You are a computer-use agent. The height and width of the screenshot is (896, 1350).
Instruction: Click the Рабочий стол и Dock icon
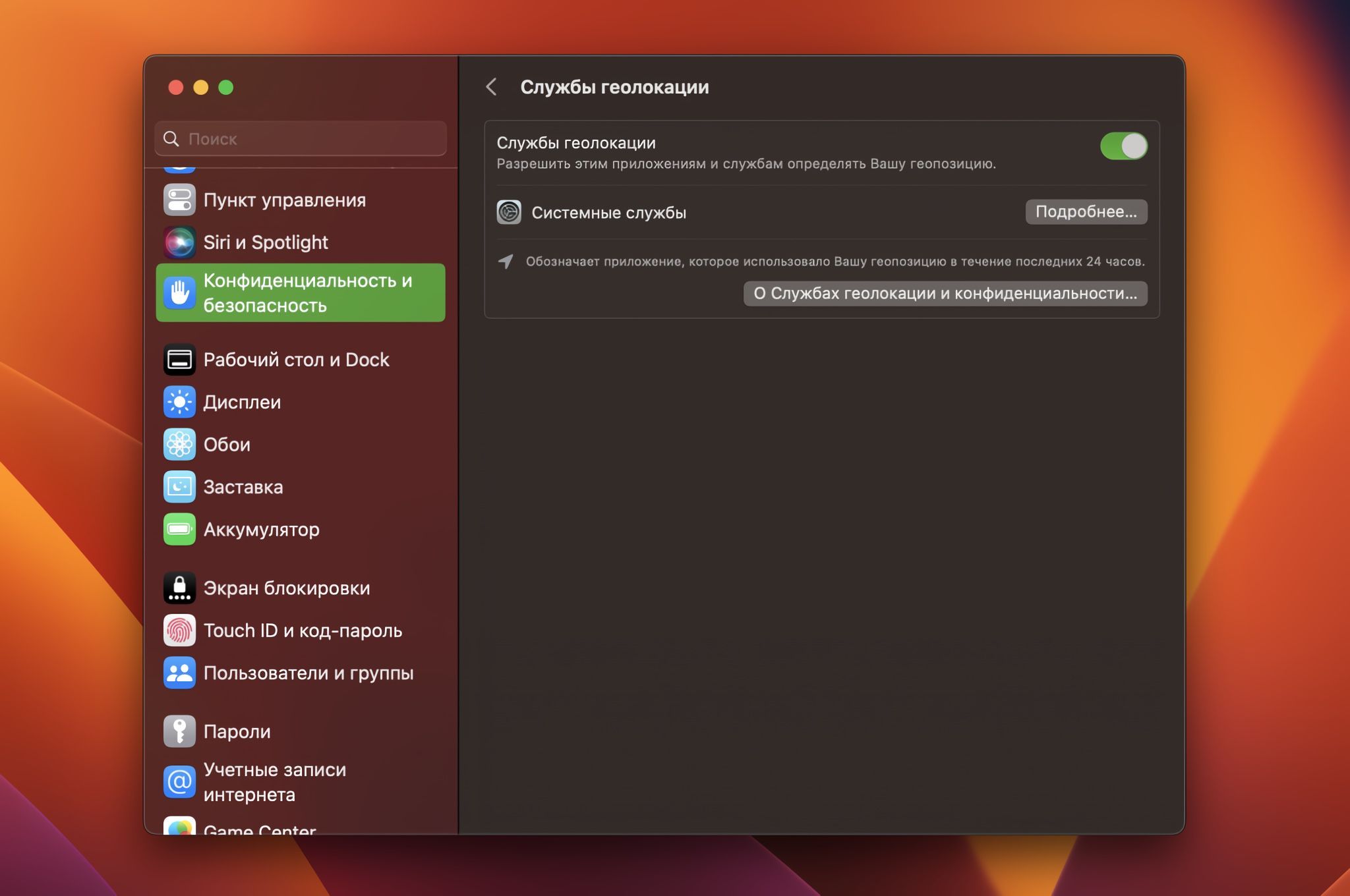179,360
